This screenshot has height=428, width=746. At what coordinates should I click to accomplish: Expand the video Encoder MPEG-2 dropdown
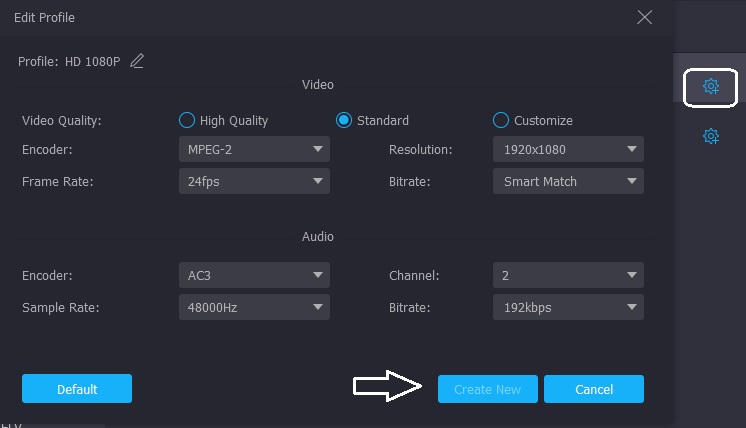coord(254,149)
